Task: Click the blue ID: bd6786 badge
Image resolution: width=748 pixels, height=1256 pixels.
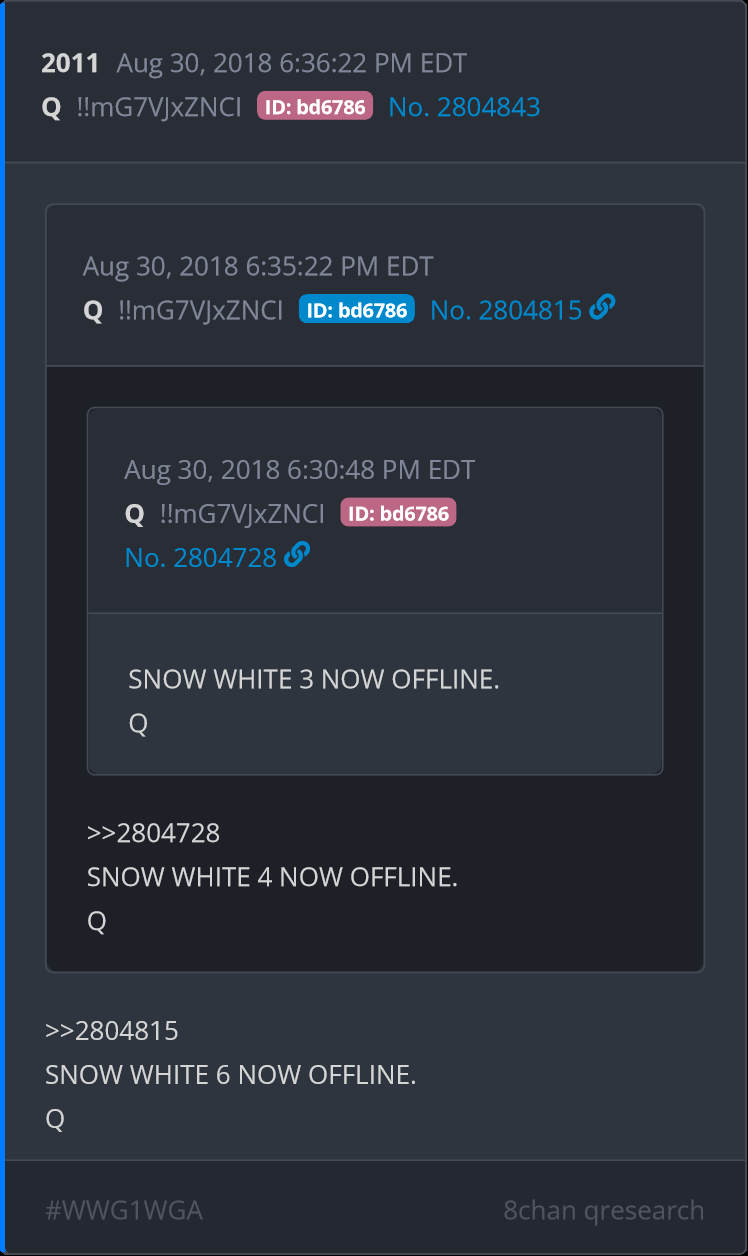Action: click(x=357, y=309)
